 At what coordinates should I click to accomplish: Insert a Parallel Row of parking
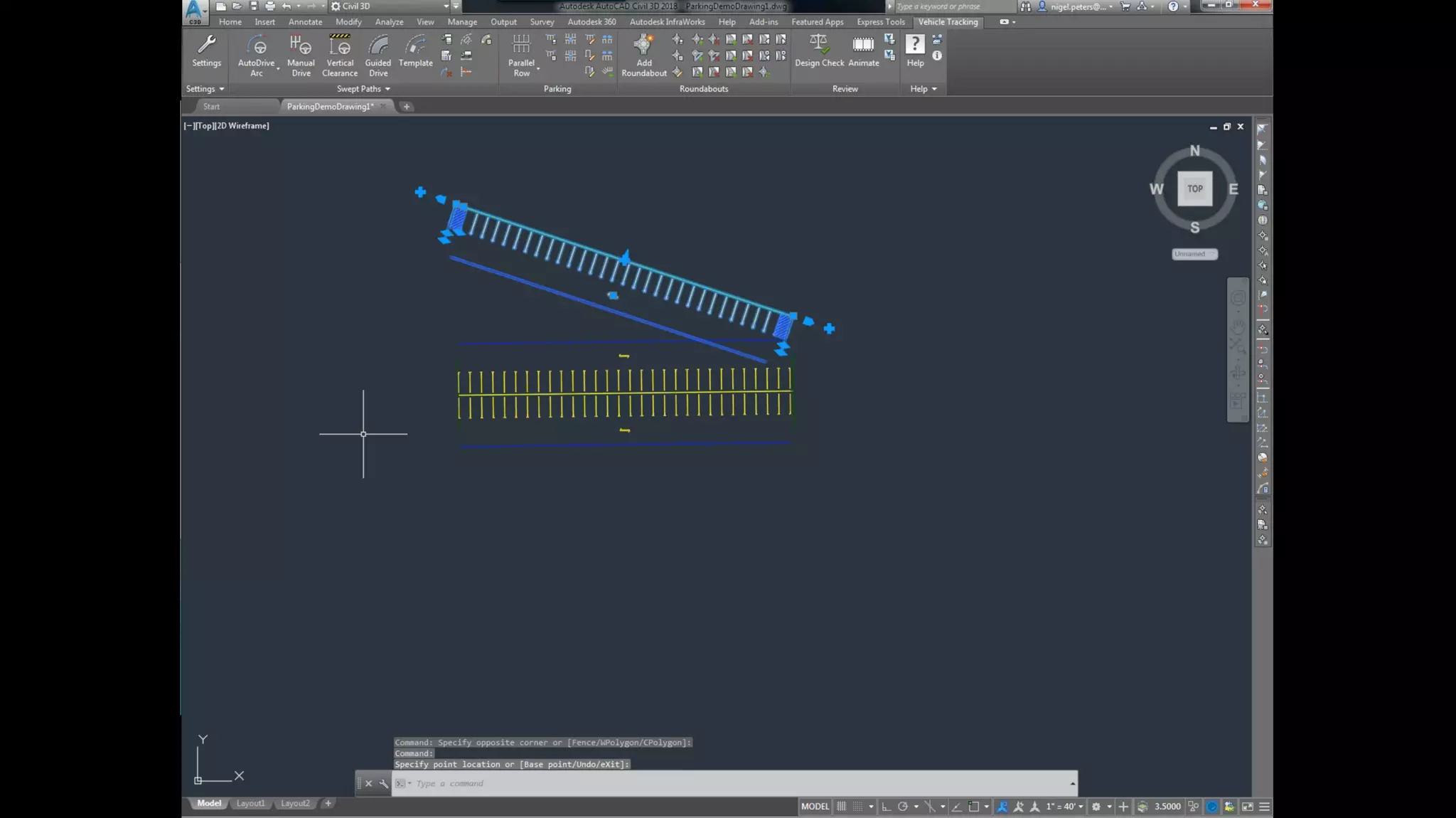click(521, 55)
